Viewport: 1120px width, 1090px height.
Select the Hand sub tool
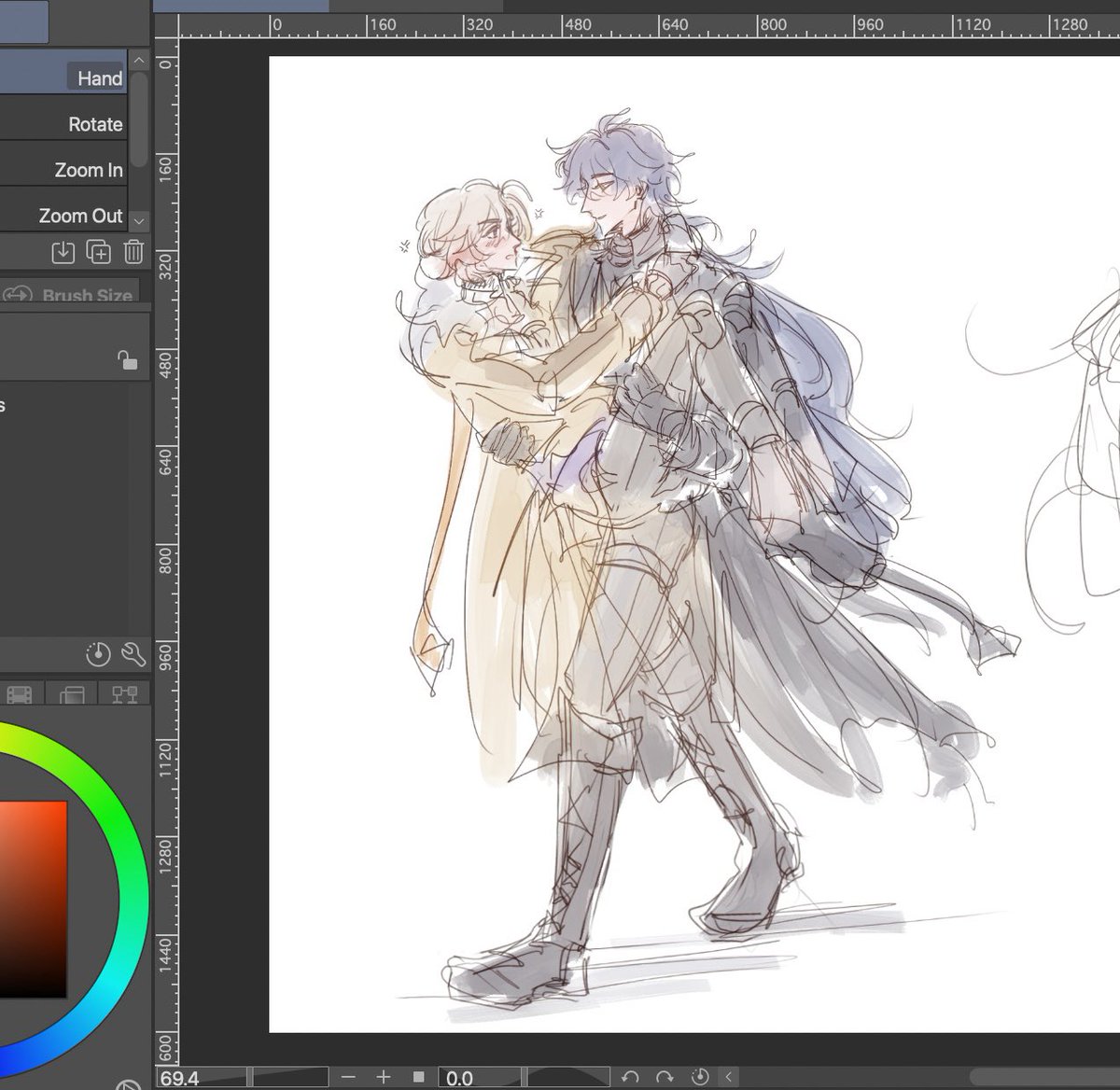point(63,73)
